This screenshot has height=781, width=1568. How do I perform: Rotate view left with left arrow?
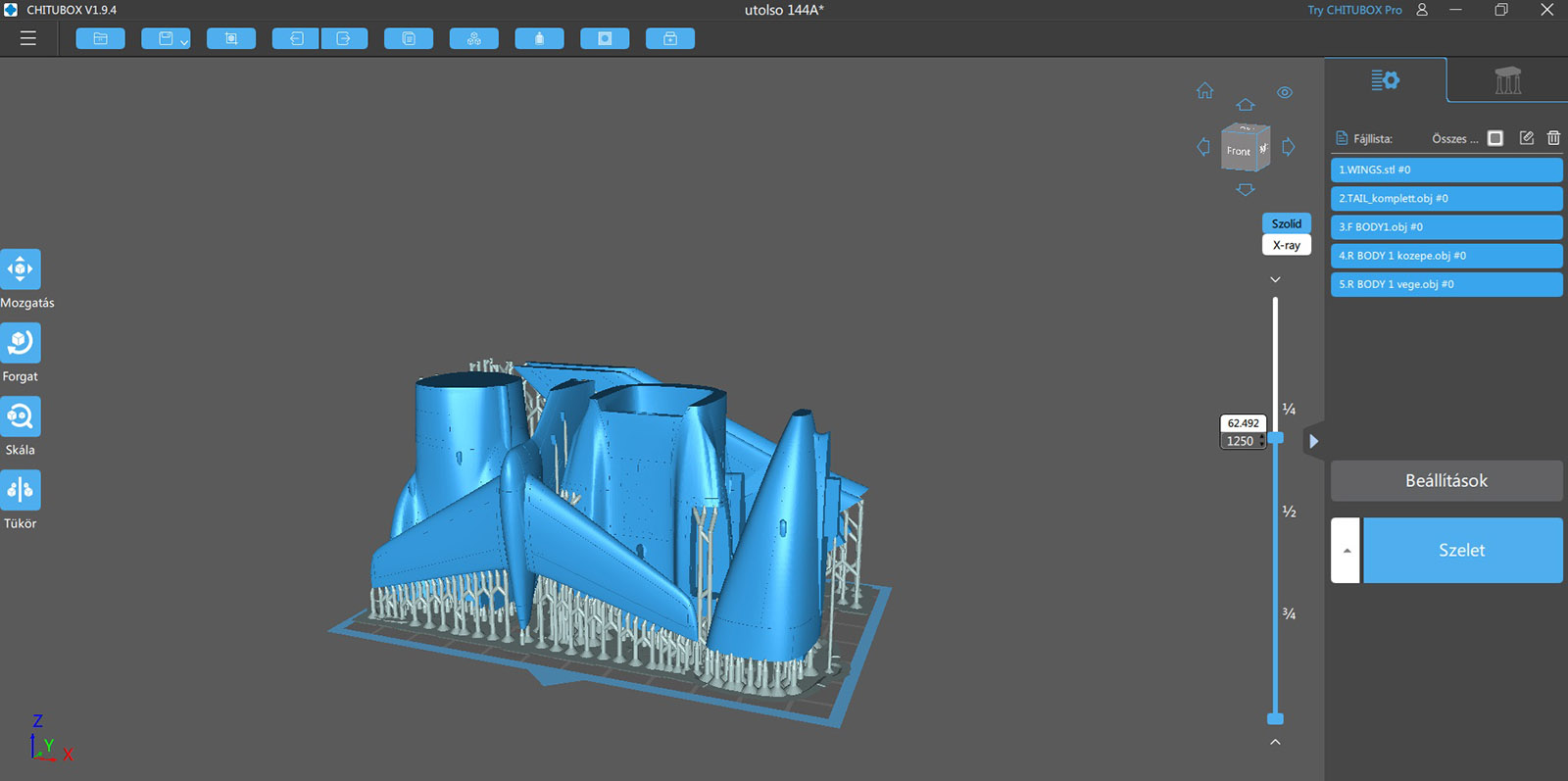point(1203,147)
